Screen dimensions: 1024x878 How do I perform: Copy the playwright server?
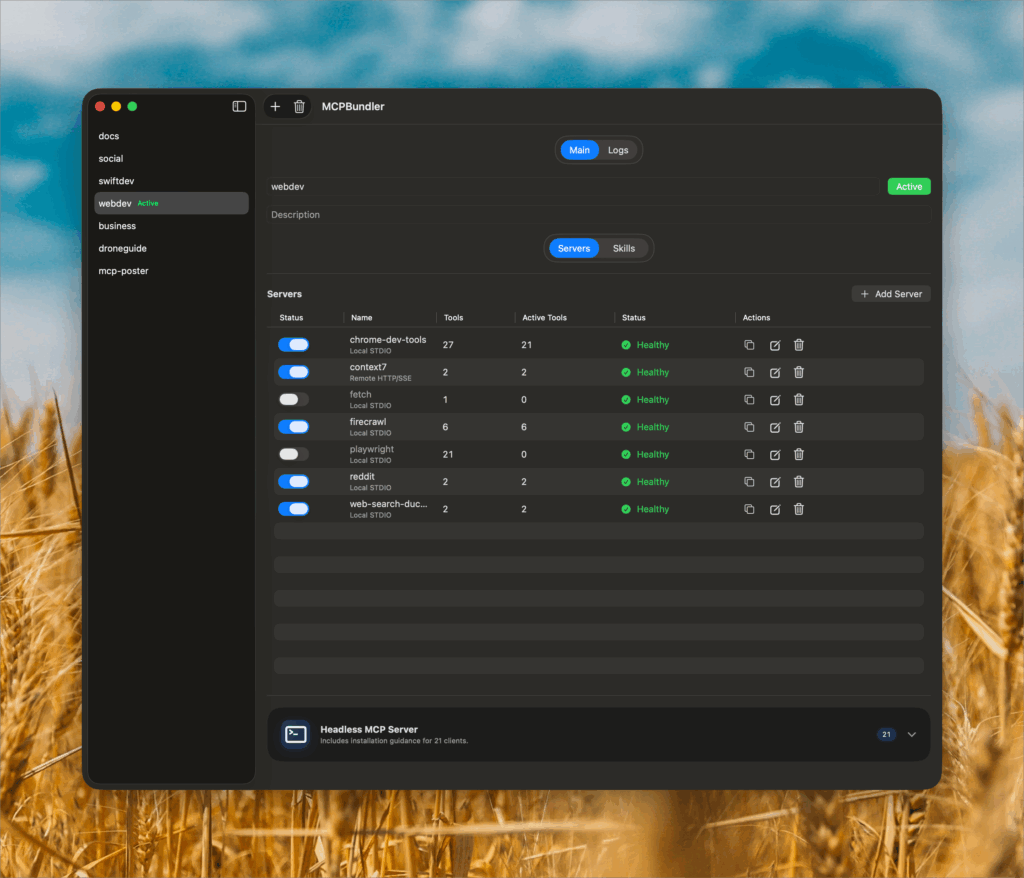pos(749,455)
